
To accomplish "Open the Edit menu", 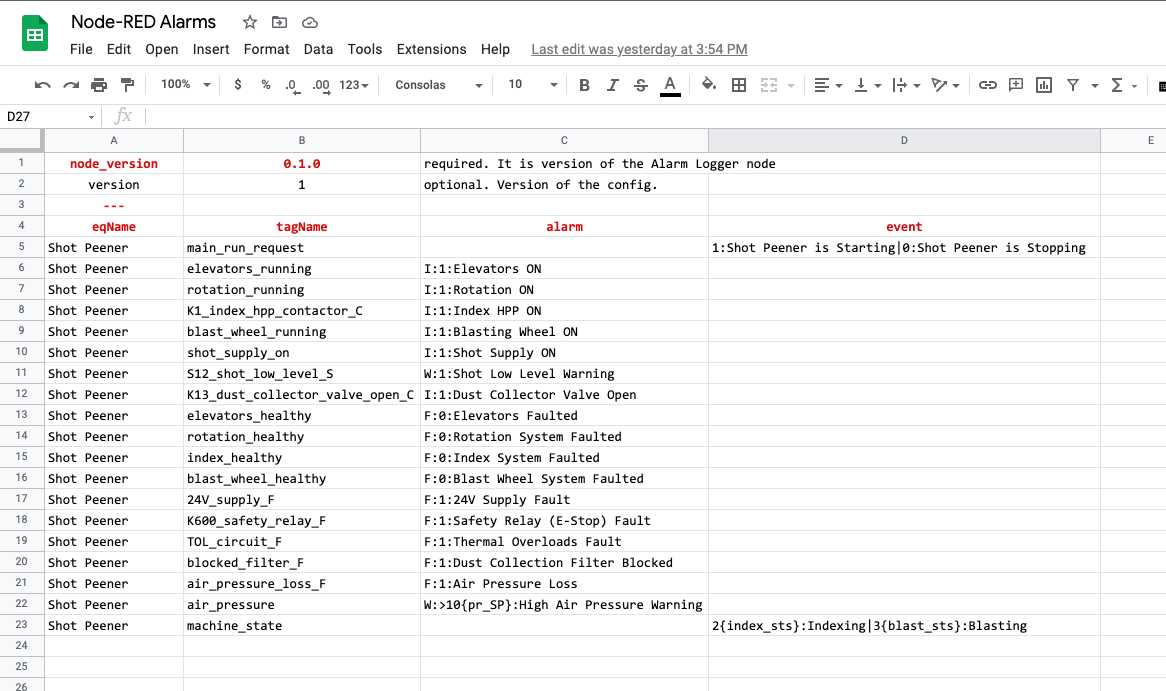I will [x=118, y=49].
